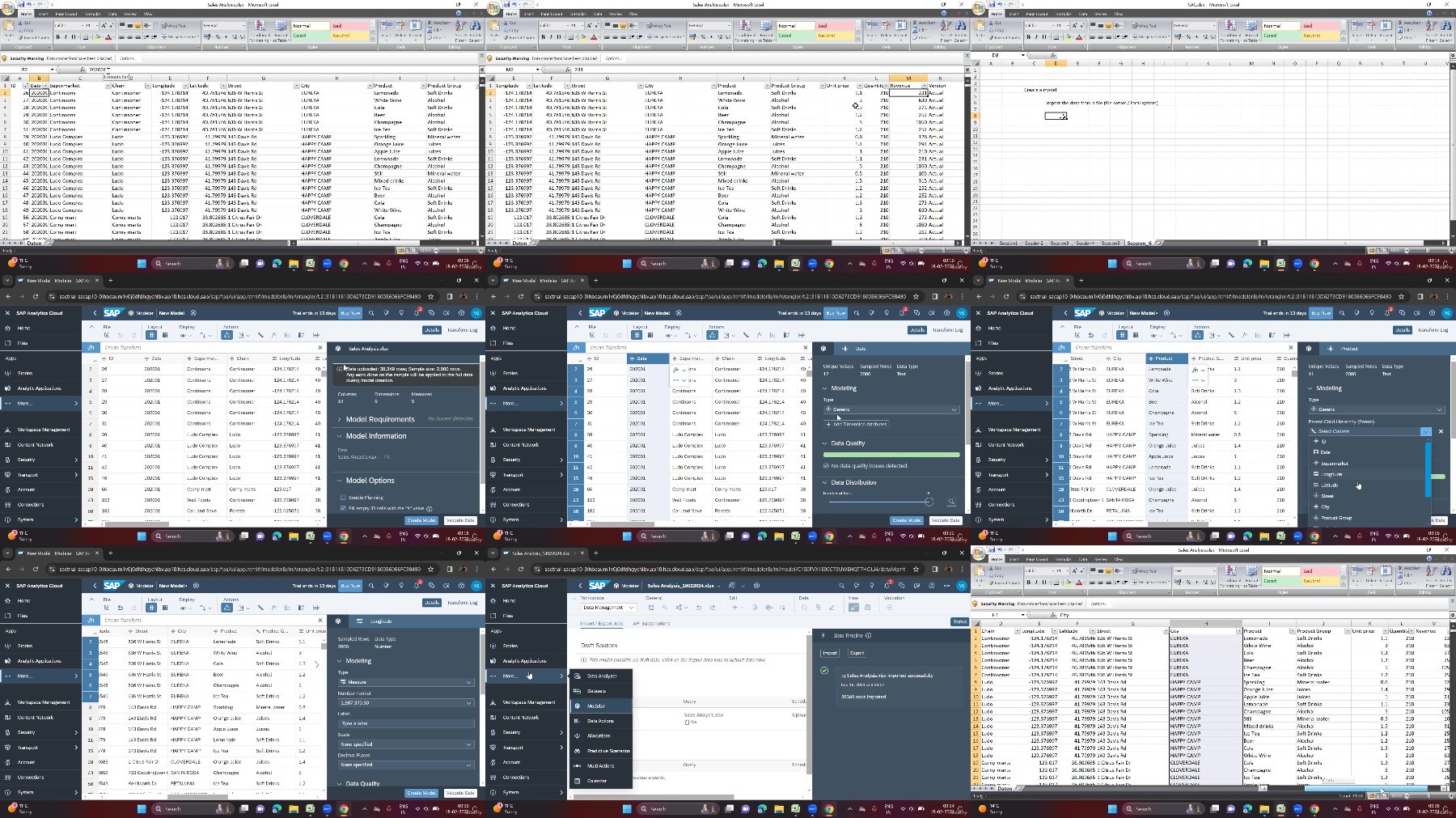Toggle the Fill empty ID cells checkbox
This screenshot has height=818, width=1456.
pos(343,508)
